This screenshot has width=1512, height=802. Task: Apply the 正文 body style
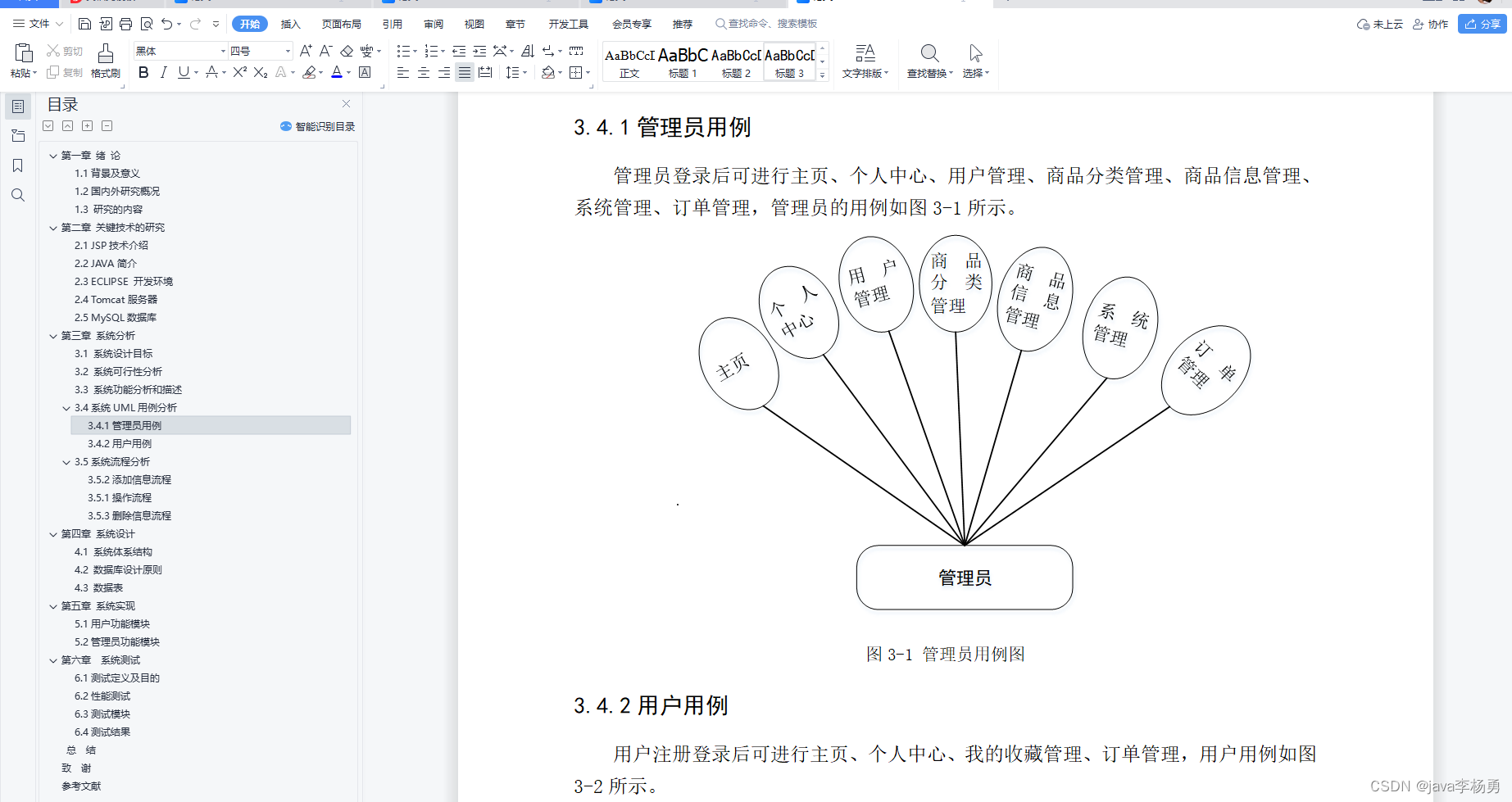[x=629, y=61]
